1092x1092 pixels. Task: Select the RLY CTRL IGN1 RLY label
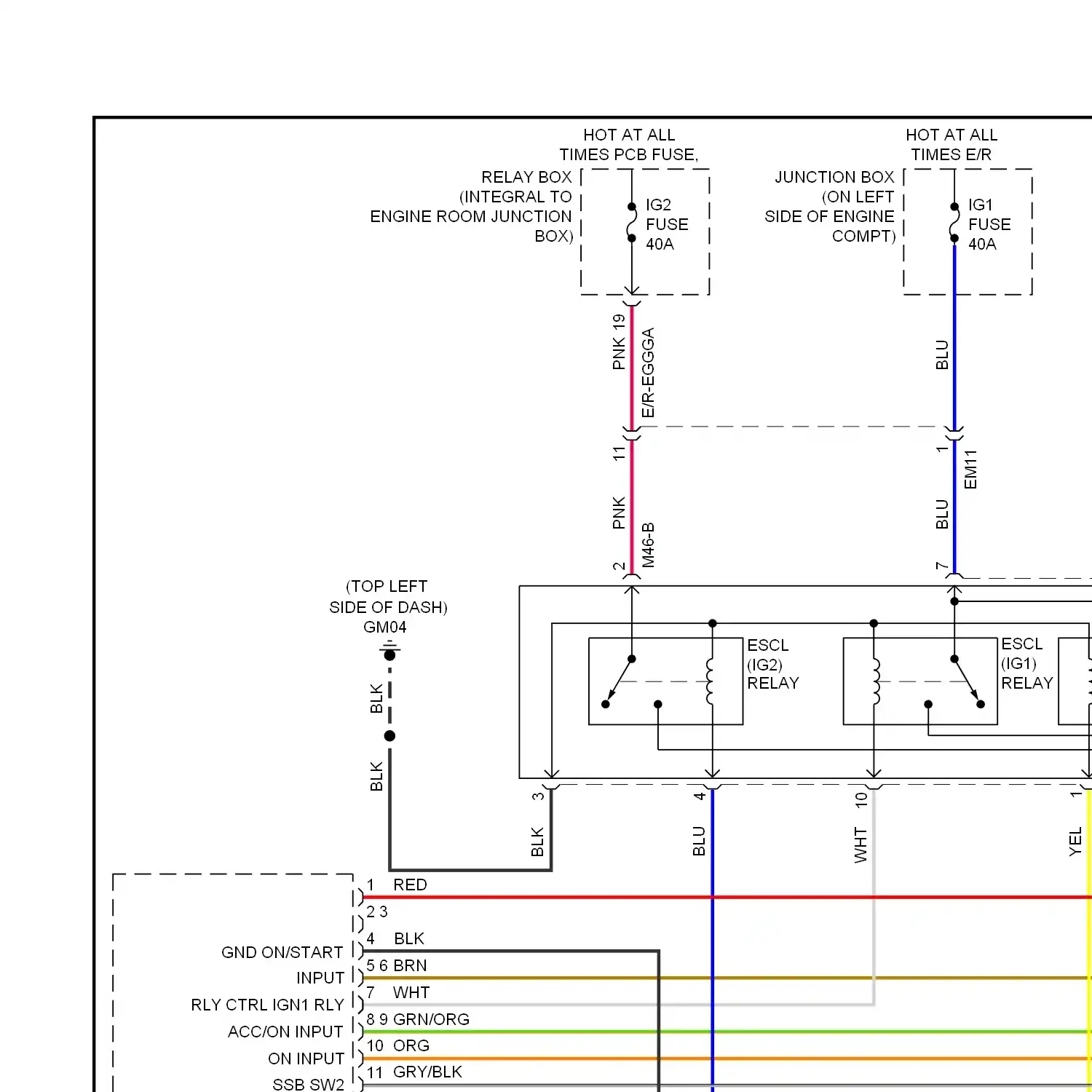coord(267,1005)
